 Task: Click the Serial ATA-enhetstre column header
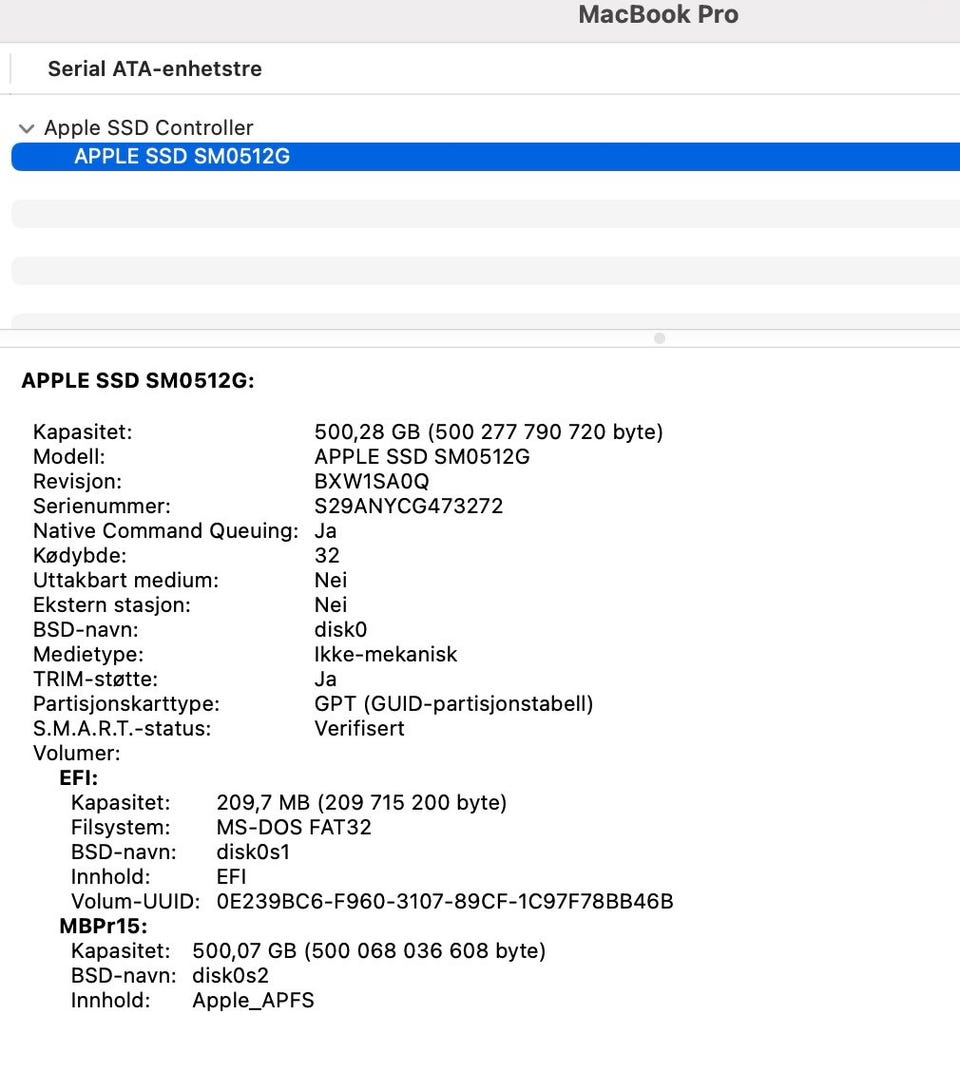(155, 69)
